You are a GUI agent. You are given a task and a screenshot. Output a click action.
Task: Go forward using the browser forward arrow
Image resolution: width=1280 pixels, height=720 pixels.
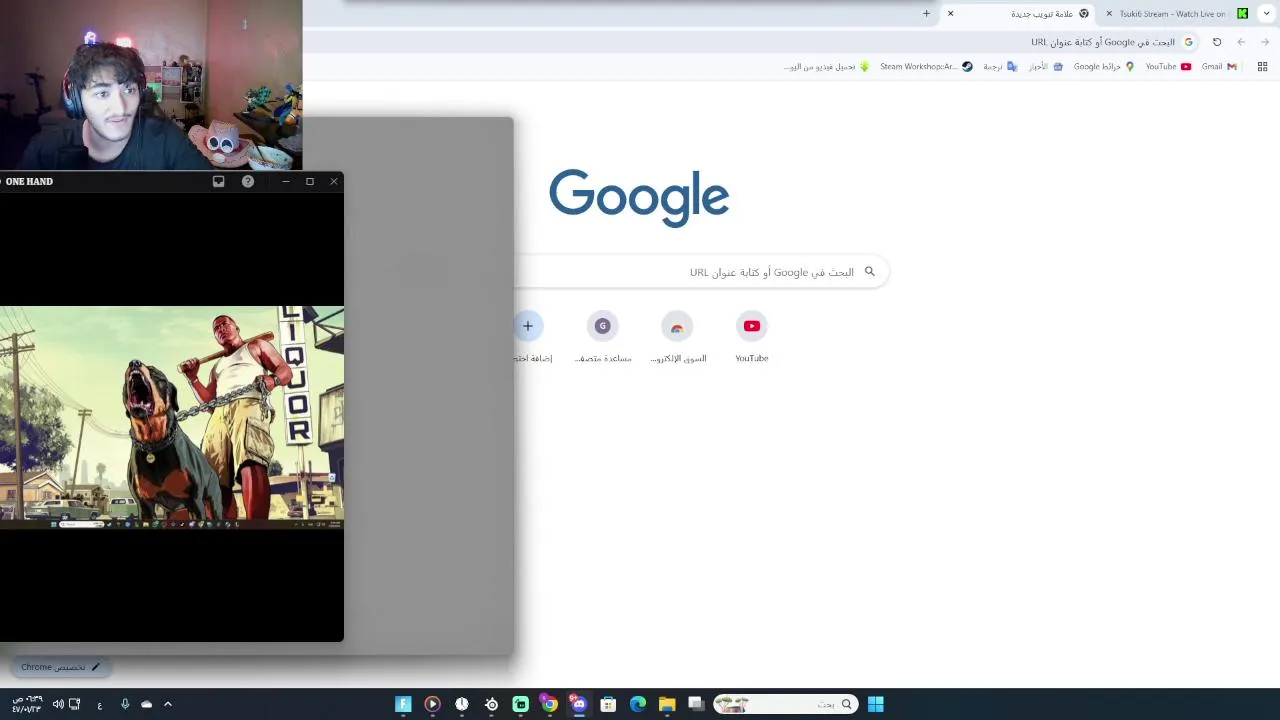pyautogui.click(x=1265, y=42)
